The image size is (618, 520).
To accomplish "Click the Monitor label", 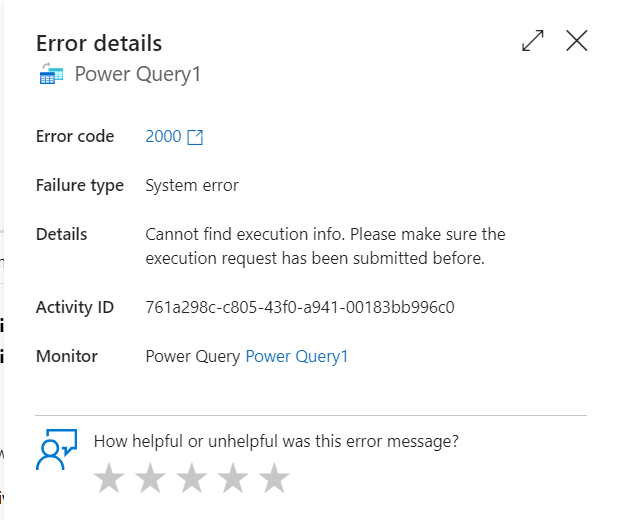I will click(67, 356).
